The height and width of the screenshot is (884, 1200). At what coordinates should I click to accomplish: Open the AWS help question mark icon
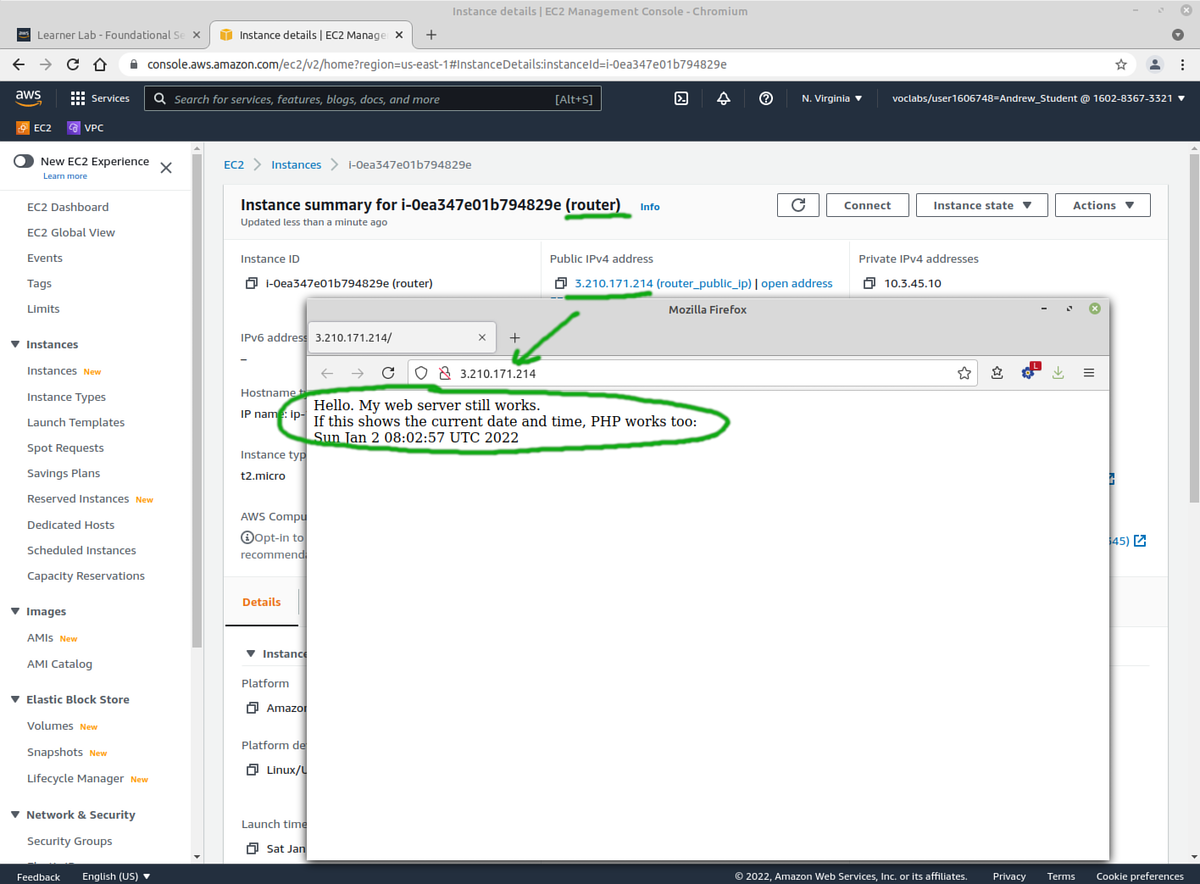point(766,98)
